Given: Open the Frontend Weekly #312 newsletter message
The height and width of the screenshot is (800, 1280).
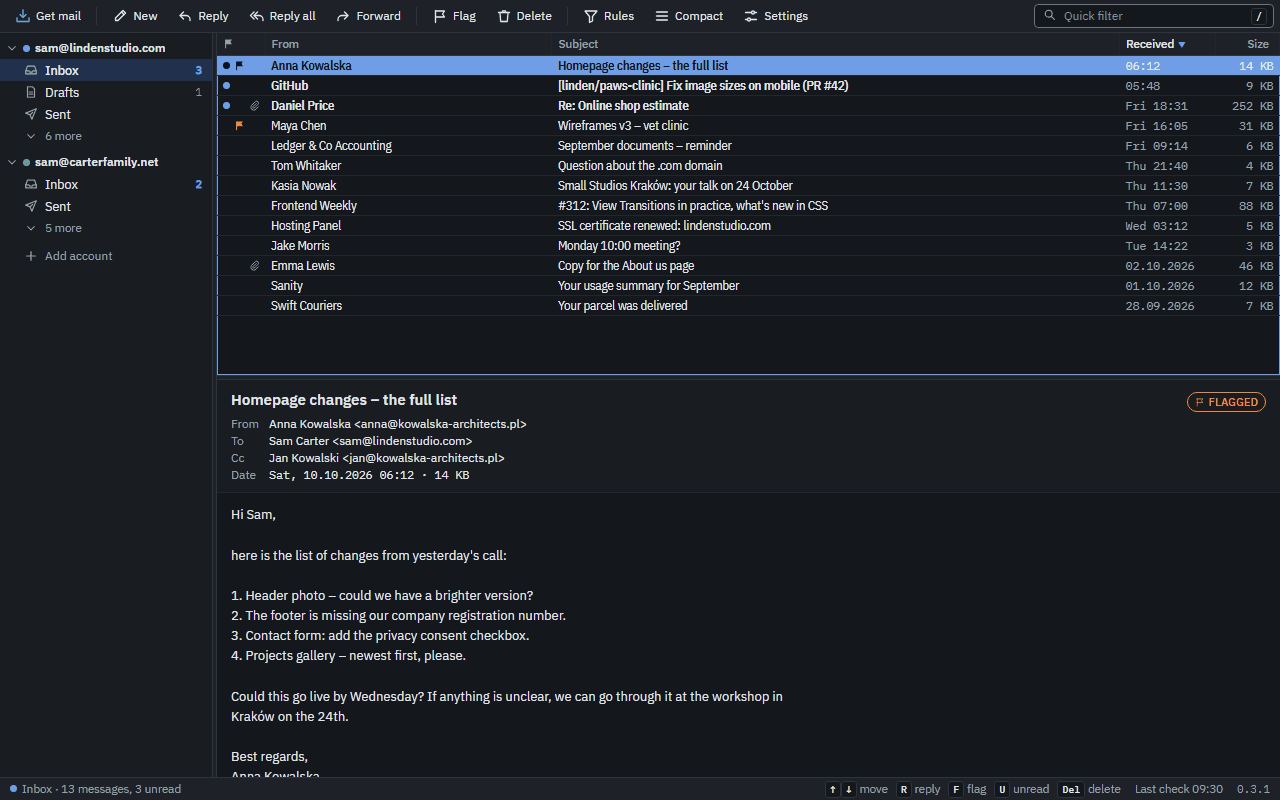Looking at the screenshot, I should pyautogui.click(x=748, y=206).
